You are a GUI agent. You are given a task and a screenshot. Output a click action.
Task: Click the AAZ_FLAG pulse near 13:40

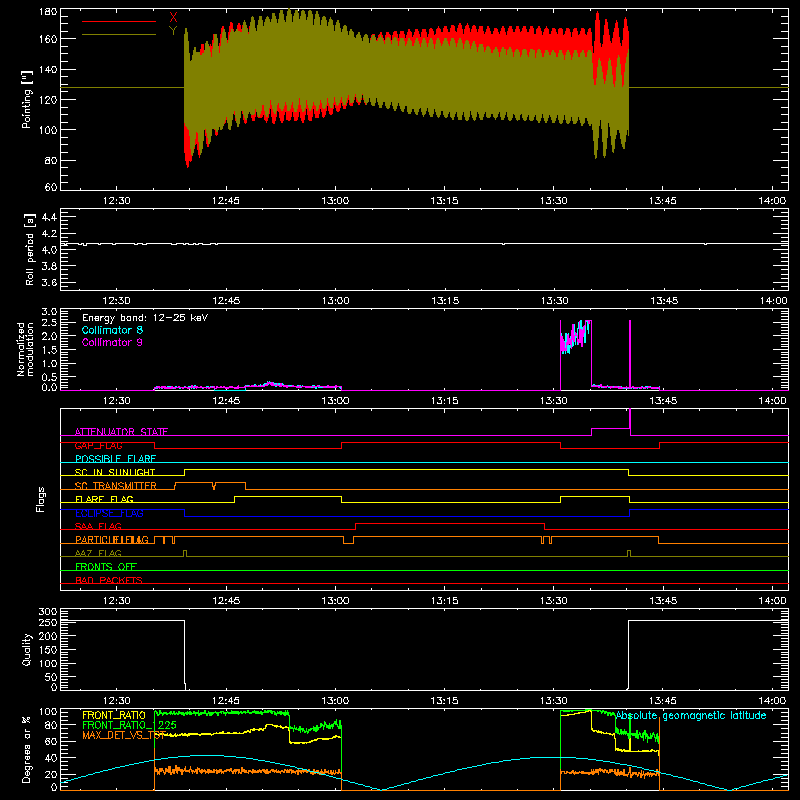click(x=629, y=554)
